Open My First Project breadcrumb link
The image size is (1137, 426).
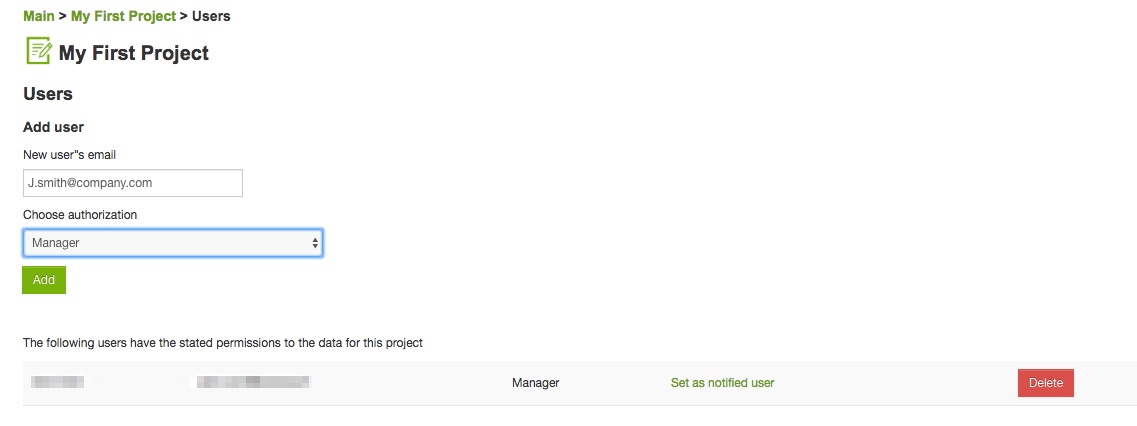123,16
